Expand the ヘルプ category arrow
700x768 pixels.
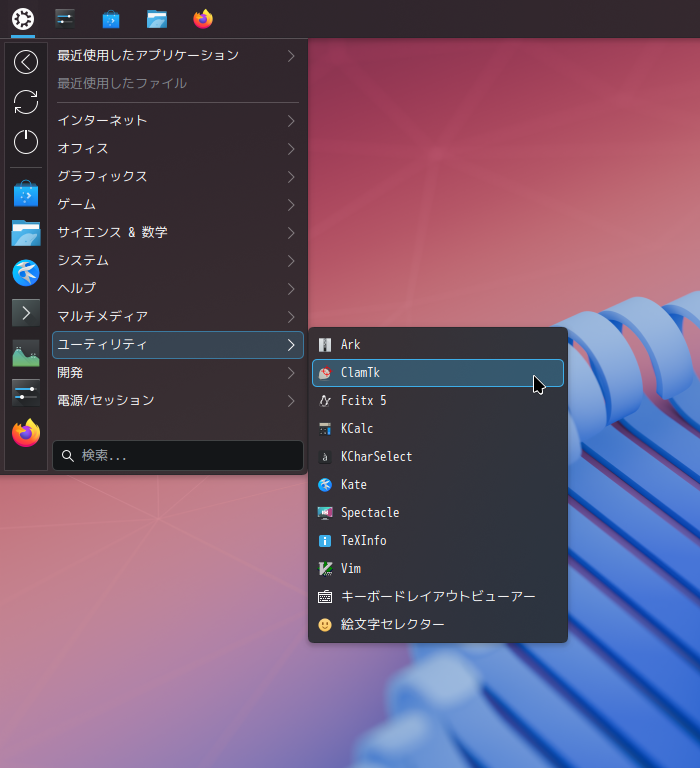point(291,288)
